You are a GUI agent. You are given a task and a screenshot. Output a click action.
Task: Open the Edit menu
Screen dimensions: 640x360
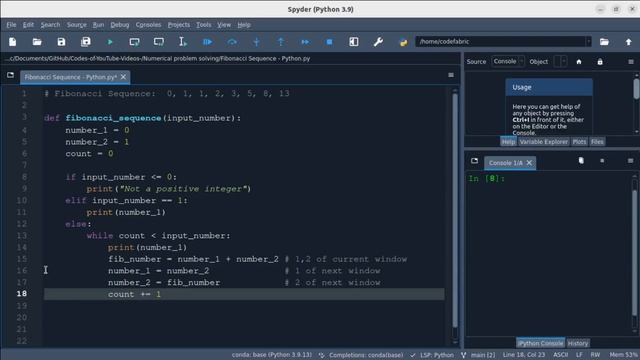(x=28, y=25)
